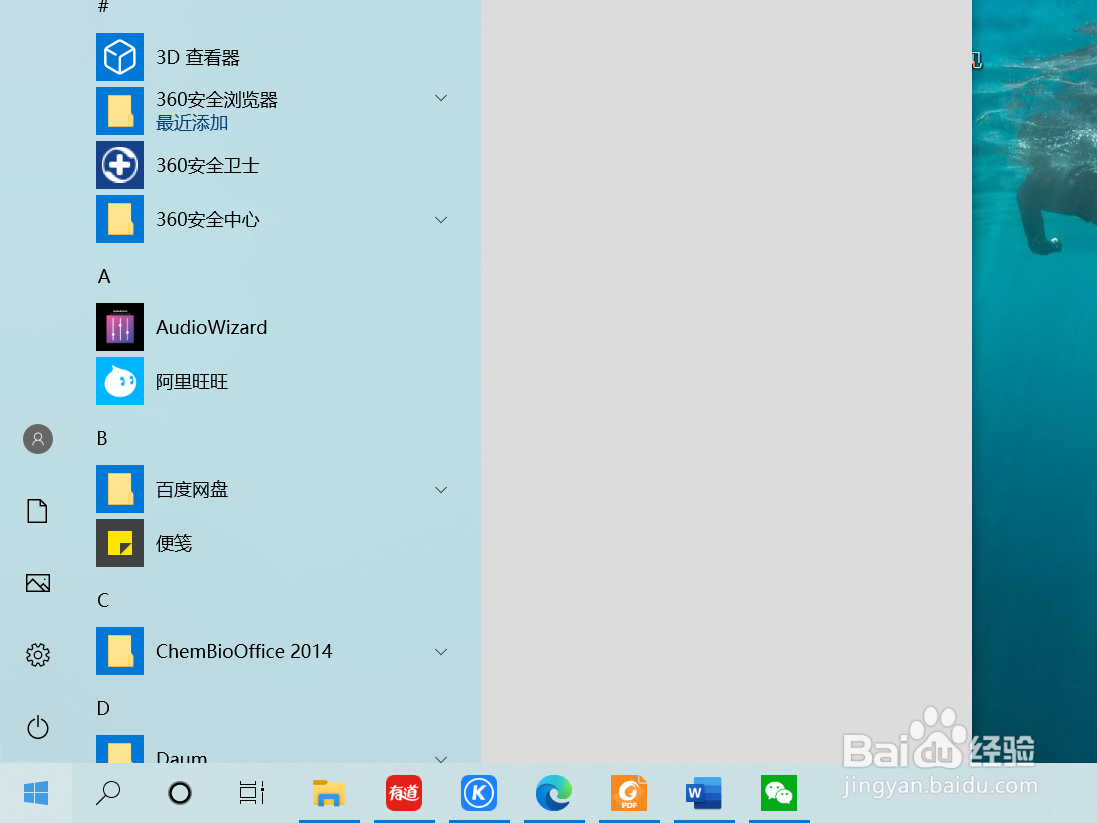Click the 360安全中心 folder icon
Viewport: 1097px width, 823px height.
(x=120, y=219)
